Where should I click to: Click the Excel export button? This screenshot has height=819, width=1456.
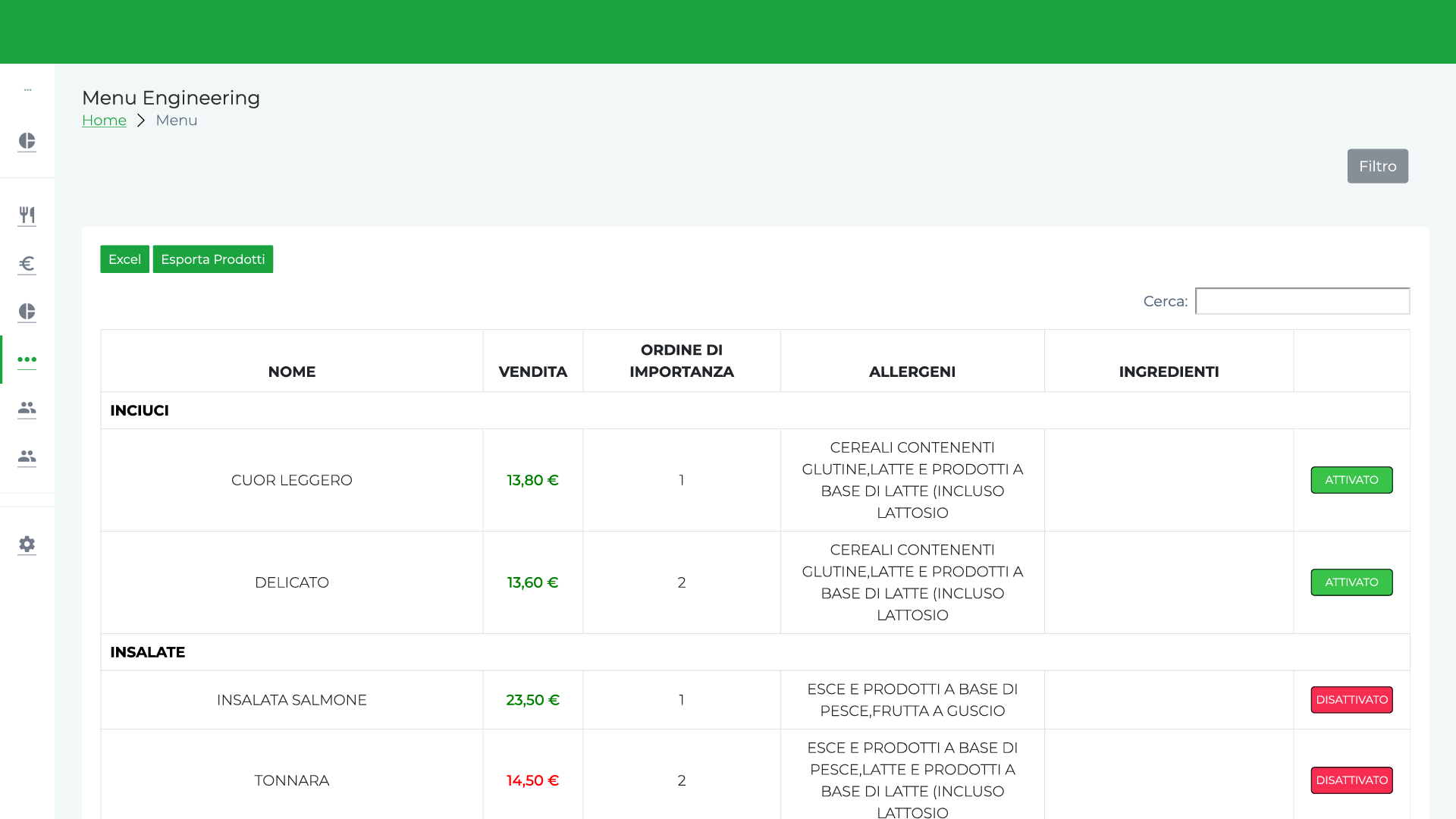coord(124,259)
